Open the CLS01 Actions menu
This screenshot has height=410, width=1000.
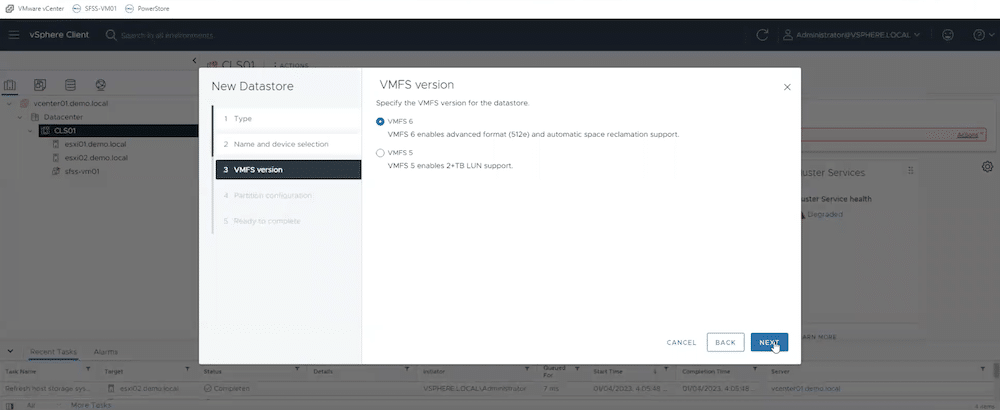point(291,65)
